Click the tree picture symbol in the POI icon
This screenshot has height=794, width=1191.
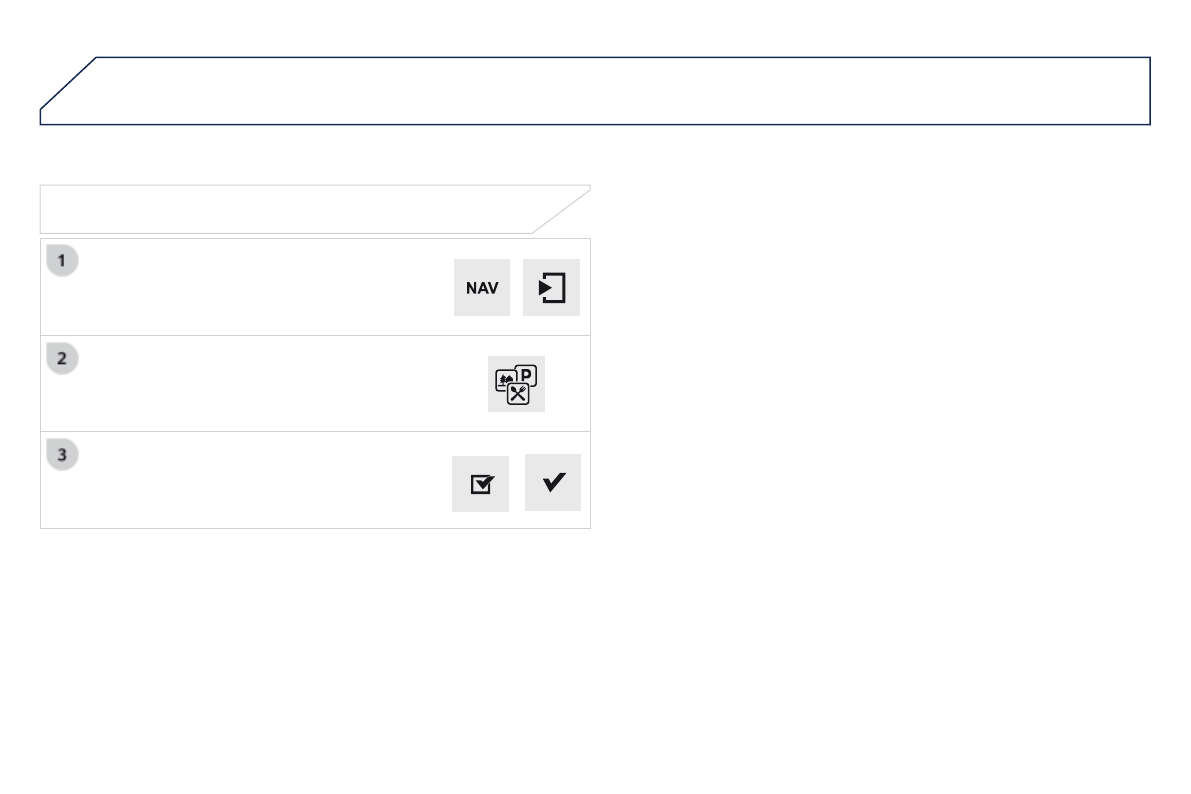[x=504, y=381]
